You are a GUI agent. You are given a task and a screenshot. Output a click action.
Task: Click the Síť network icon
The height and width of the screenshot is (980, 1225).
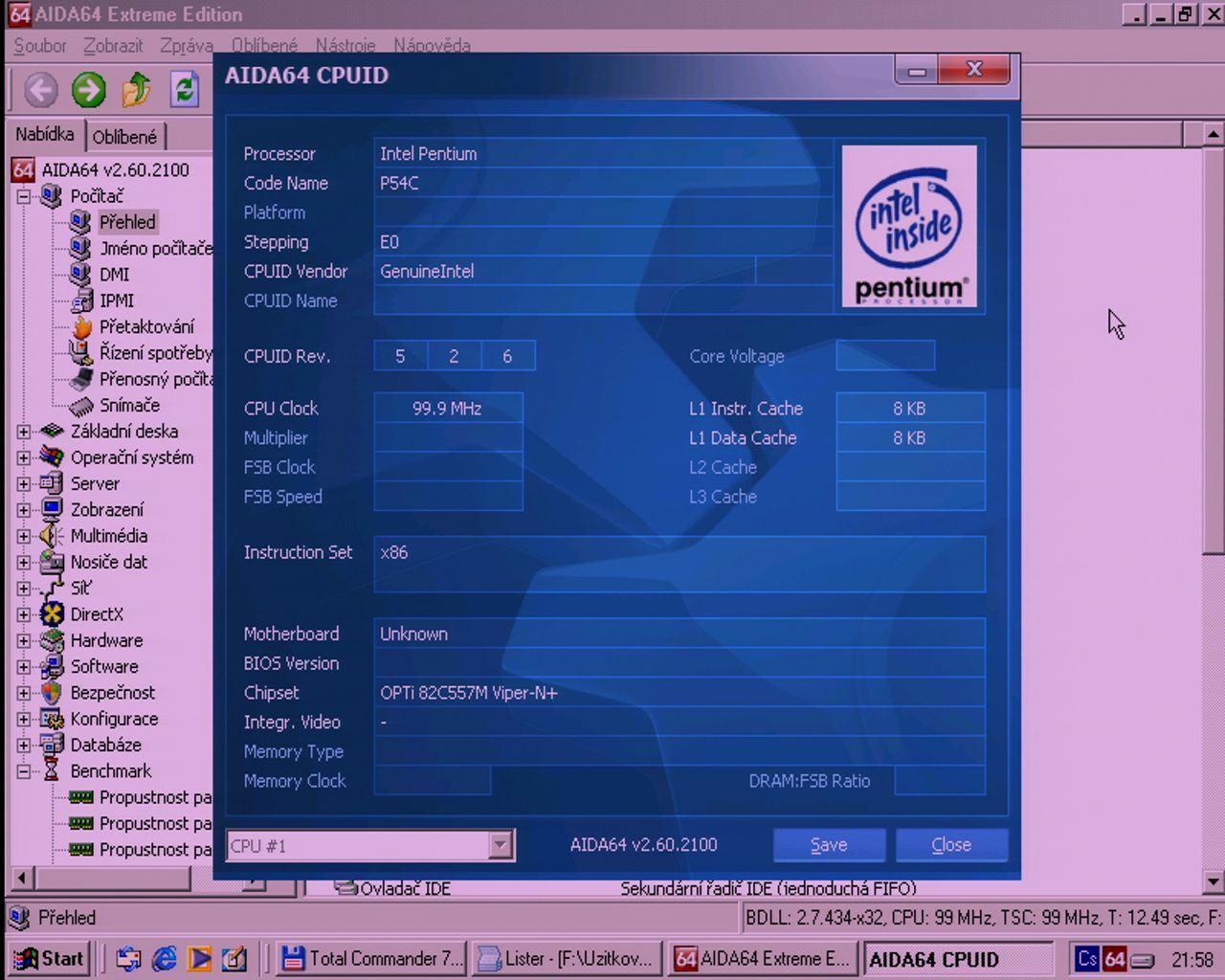coord(52,588)
